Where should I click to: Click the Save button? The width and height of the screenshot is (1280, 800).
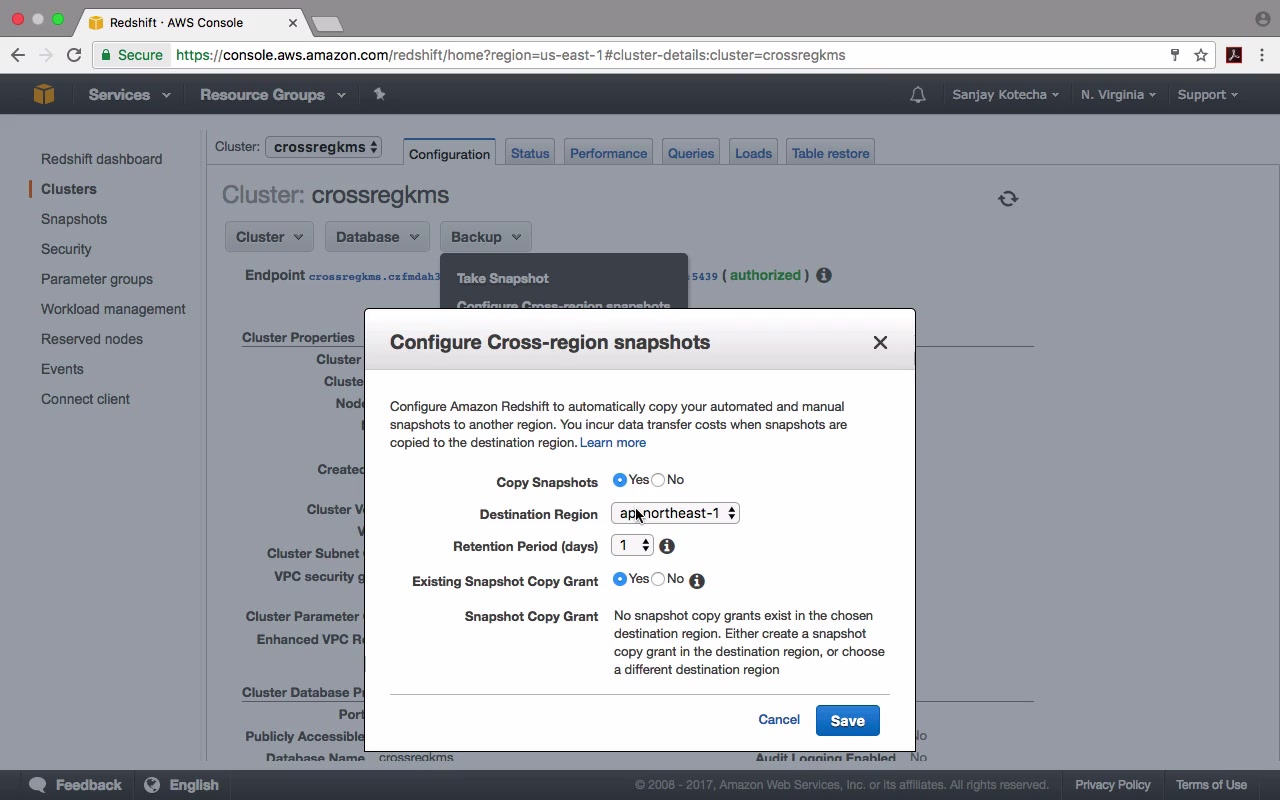coord(847,721)
